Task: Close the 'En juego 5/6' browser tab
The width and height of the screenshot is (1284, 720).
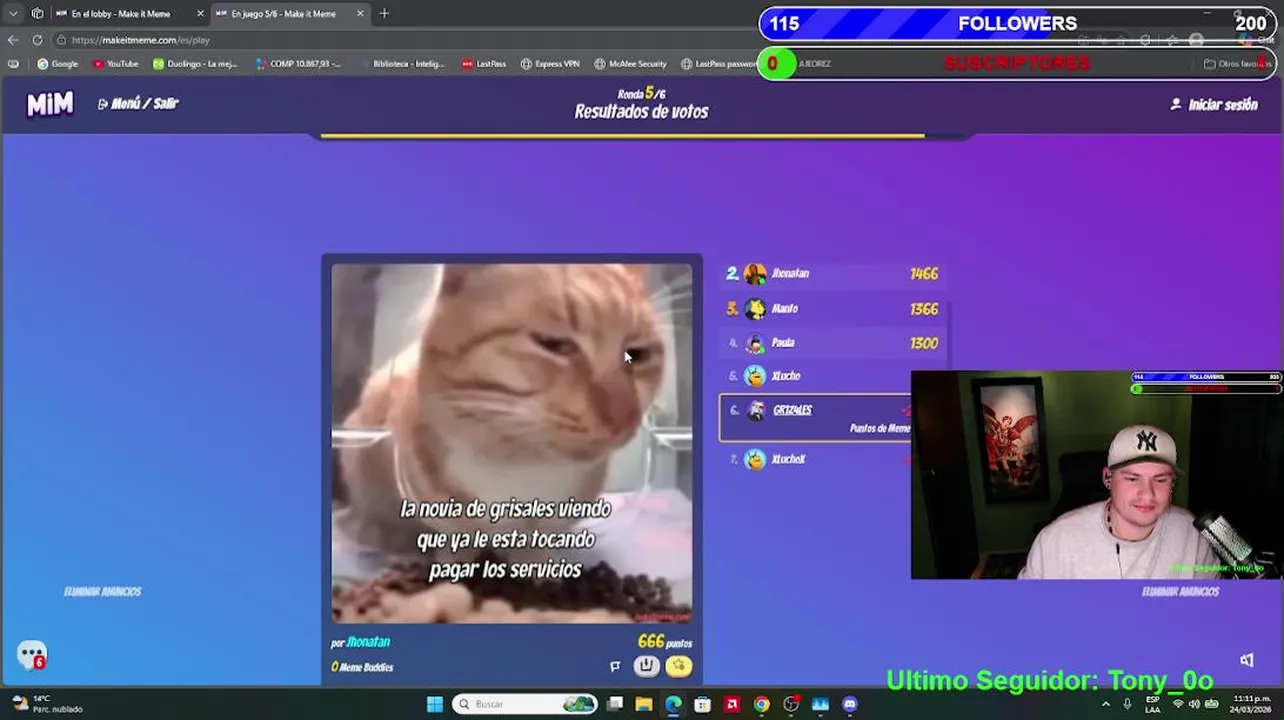Action: 360,14
